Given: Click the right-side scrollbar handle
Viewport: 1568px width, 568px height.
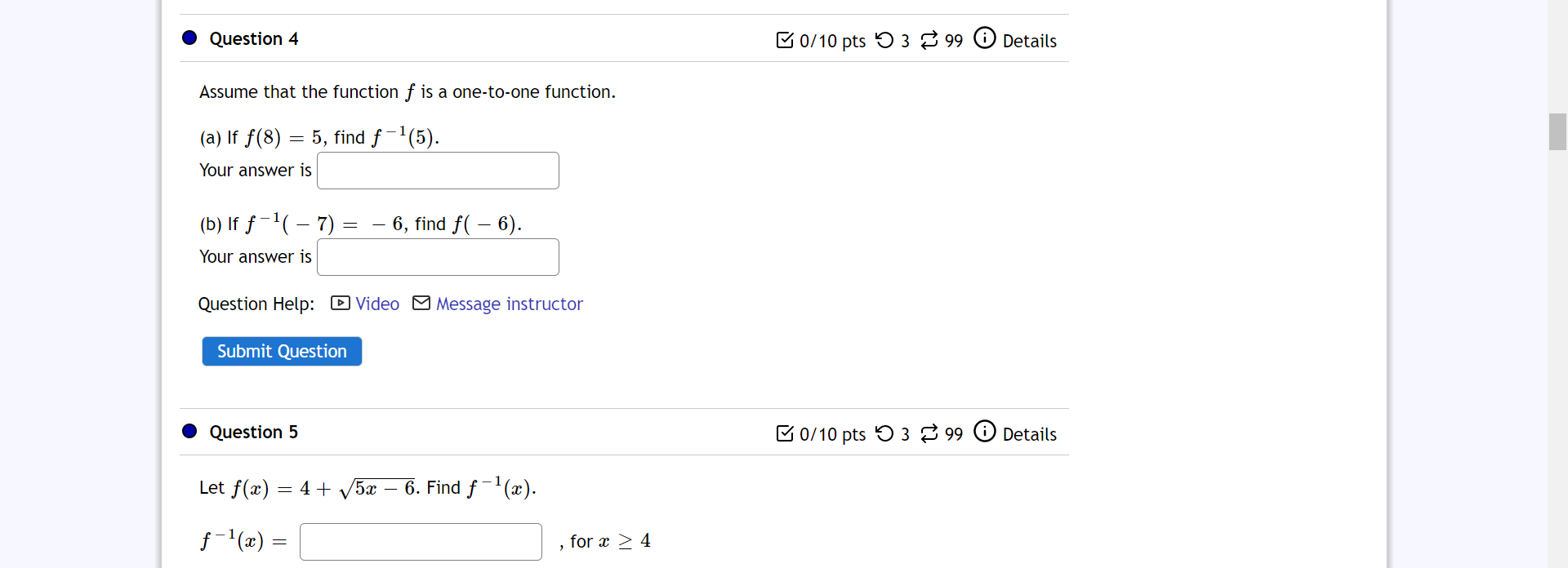Looking at the screenshot, I should (1557, 131).
